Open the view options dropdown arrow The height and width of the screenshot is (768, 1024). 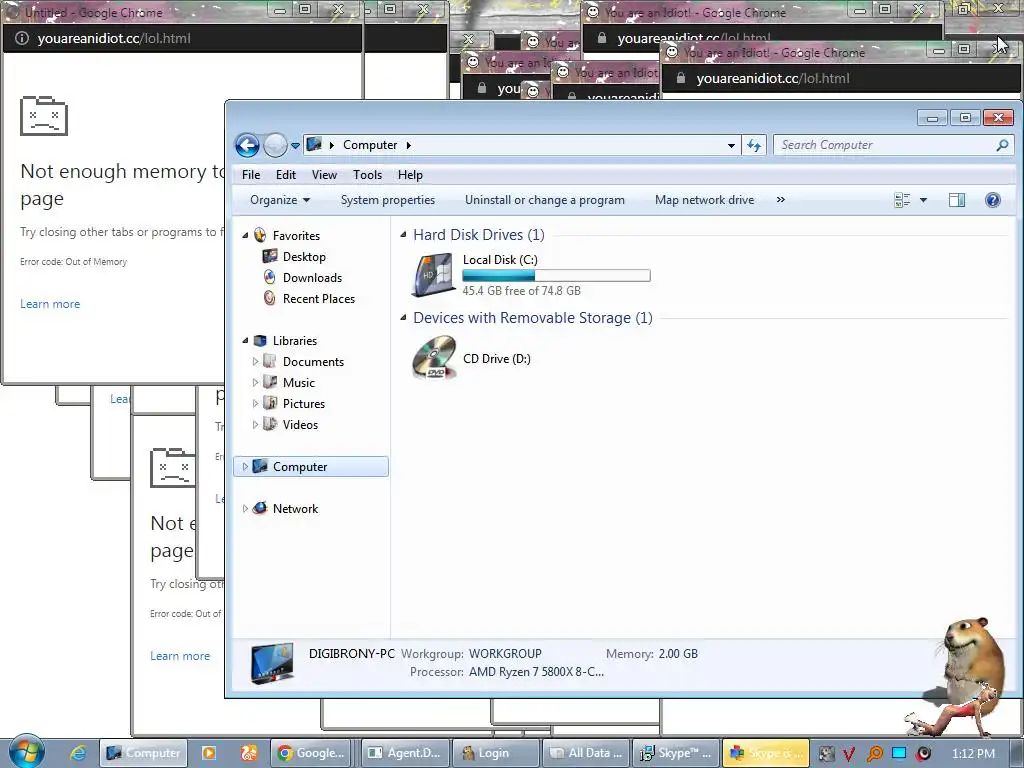click(x=923, y=200)
